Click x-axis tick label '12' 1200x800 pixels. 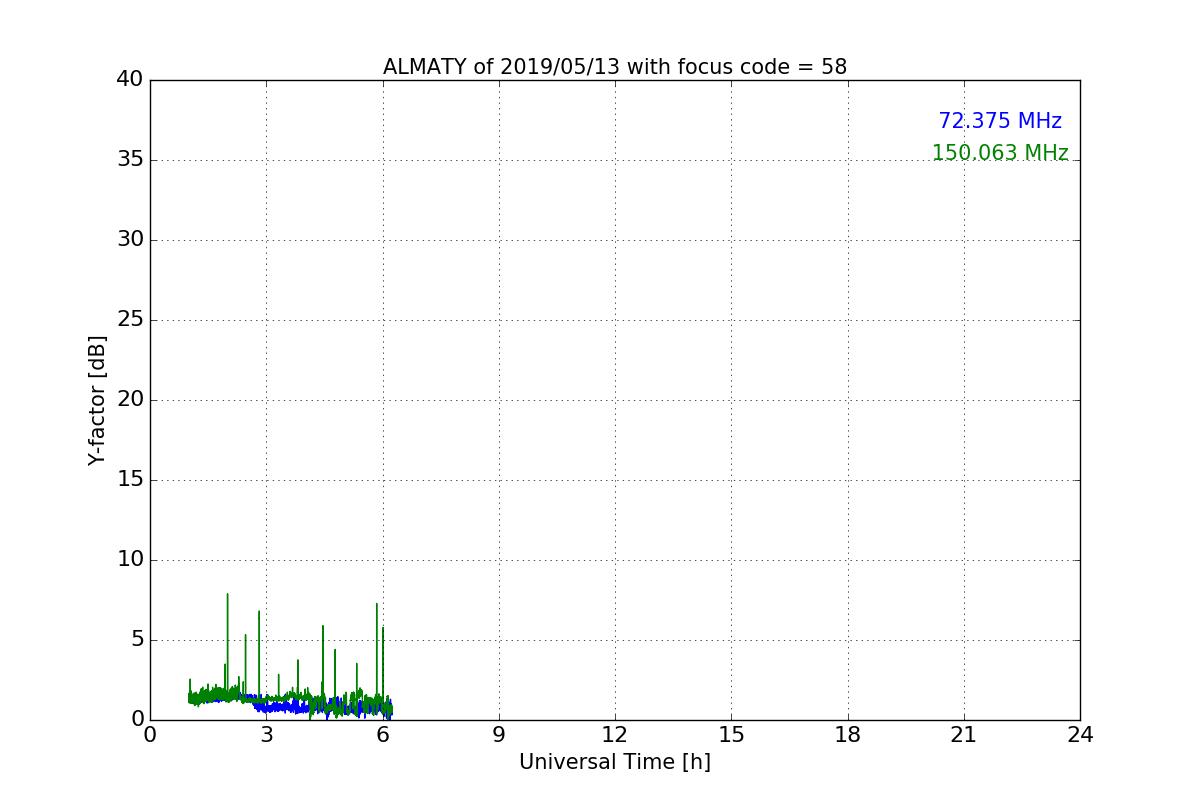pos(615,735)
